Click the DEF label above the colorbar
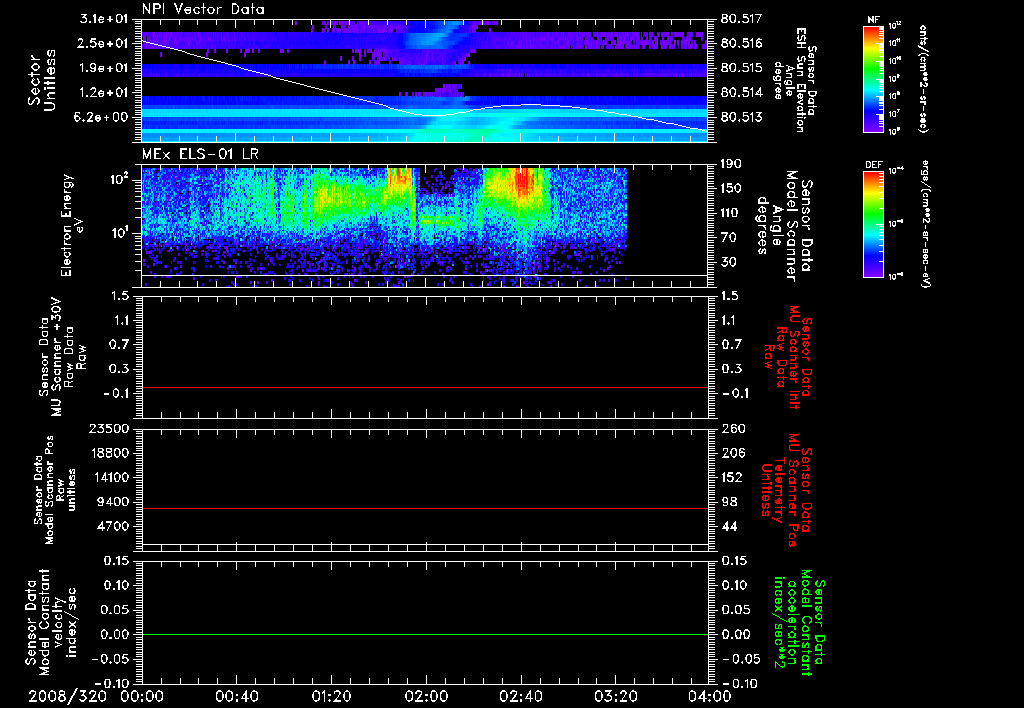This screenshot has height=708, width=1024. [x=873, y=165]
